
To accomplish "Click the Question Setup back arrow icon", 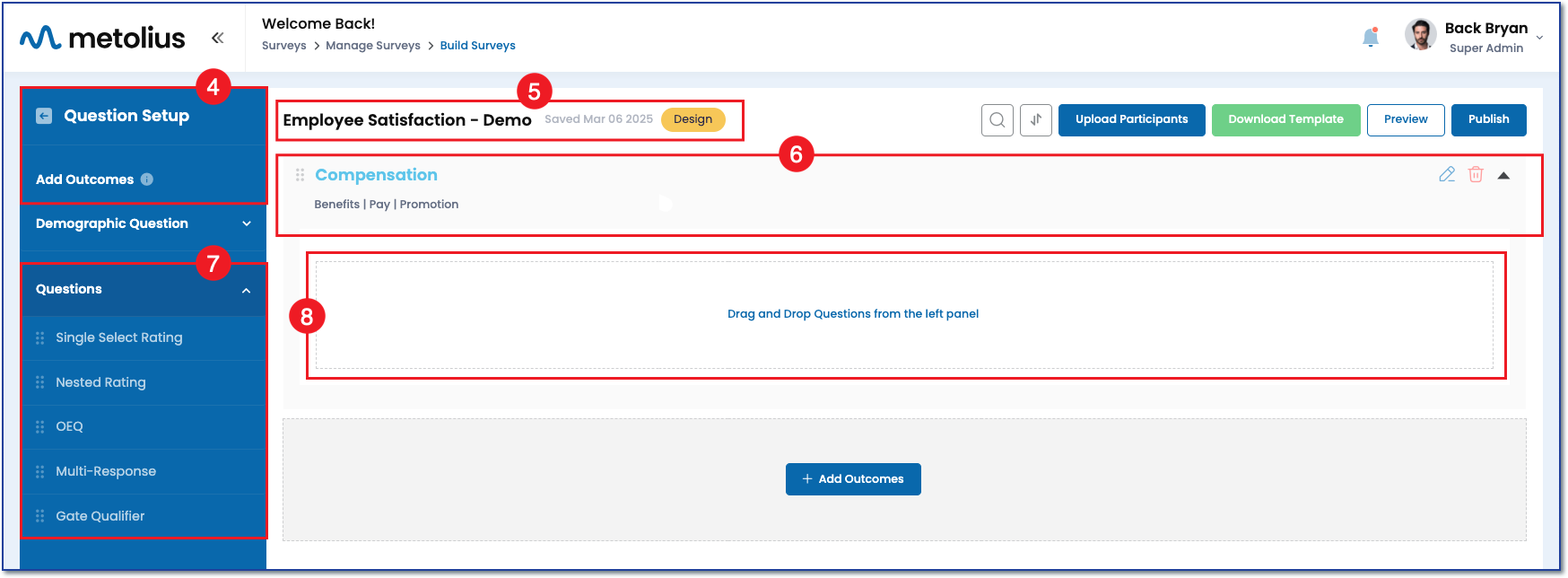I will [44, 116].
